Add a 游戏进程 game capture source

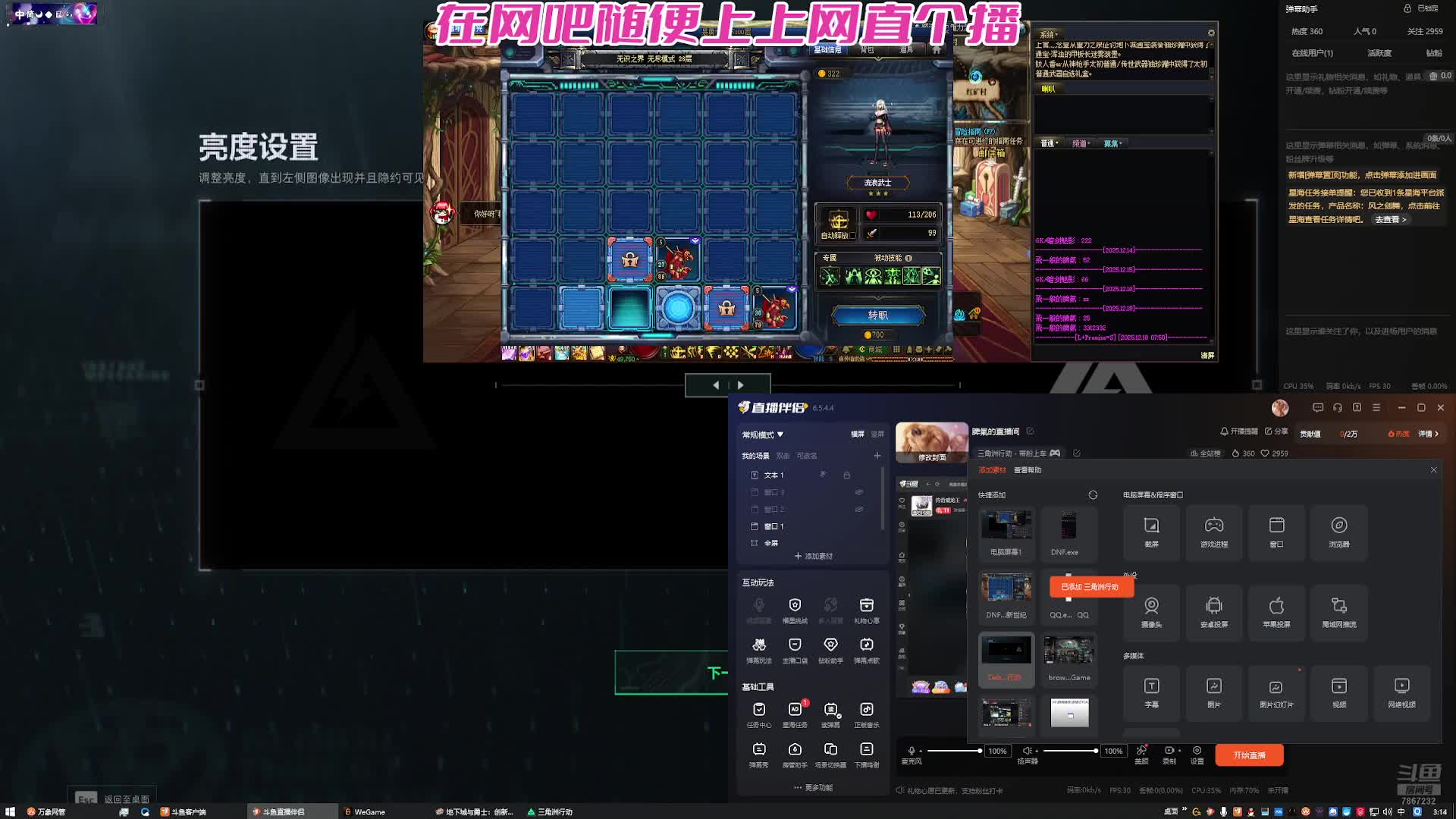[x=1213, y=532]
